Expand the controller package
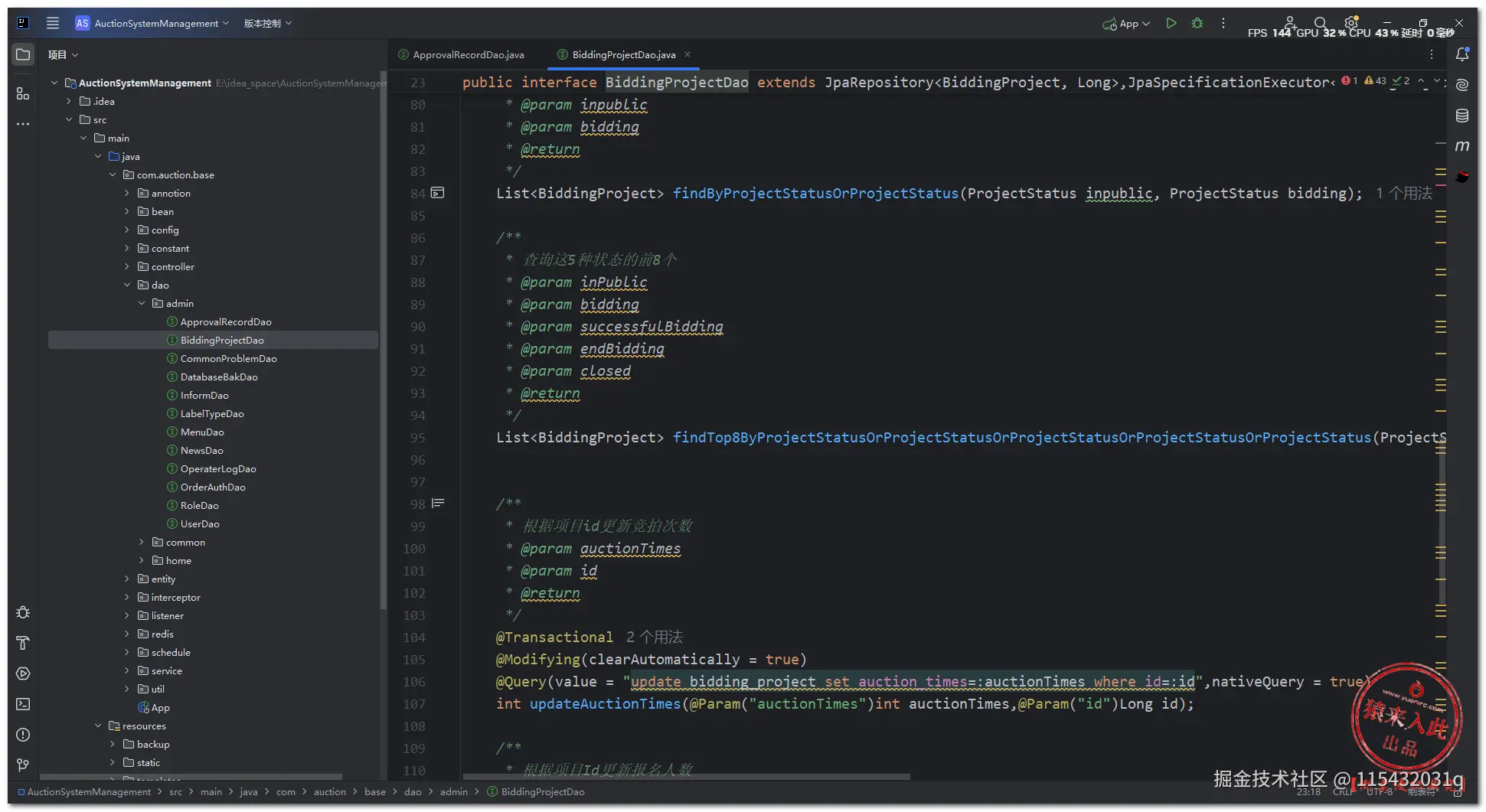 127,266
